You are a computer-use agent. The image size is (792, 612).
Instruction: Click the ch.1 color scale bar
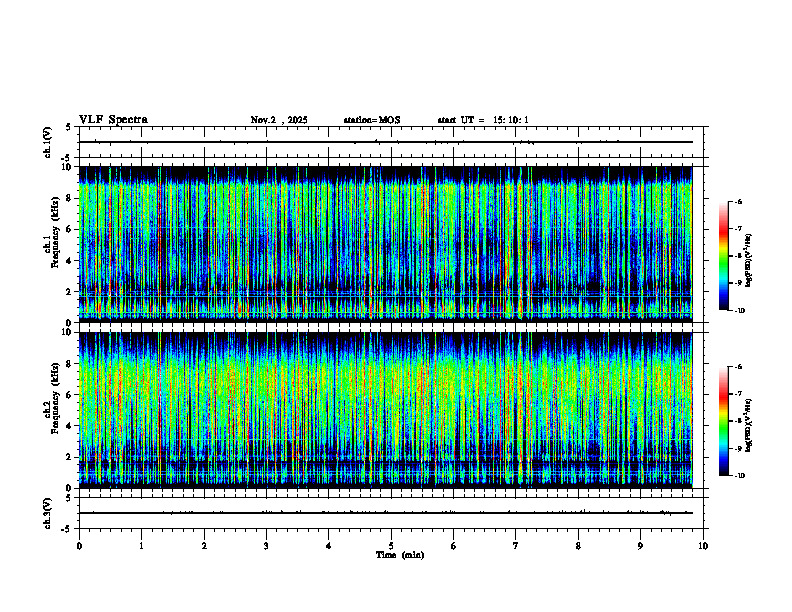[723, 256]
